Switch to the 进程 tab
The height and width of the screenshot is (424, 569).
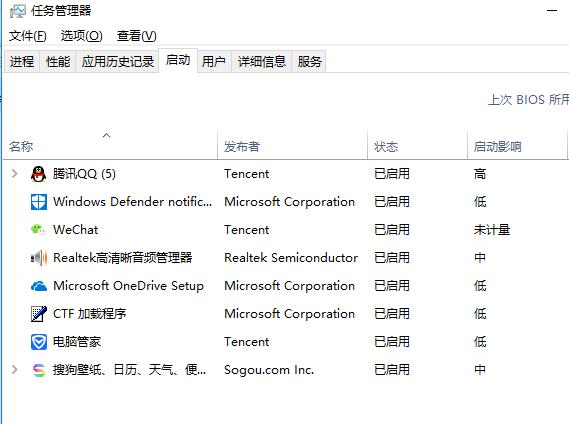pos(22,61)
